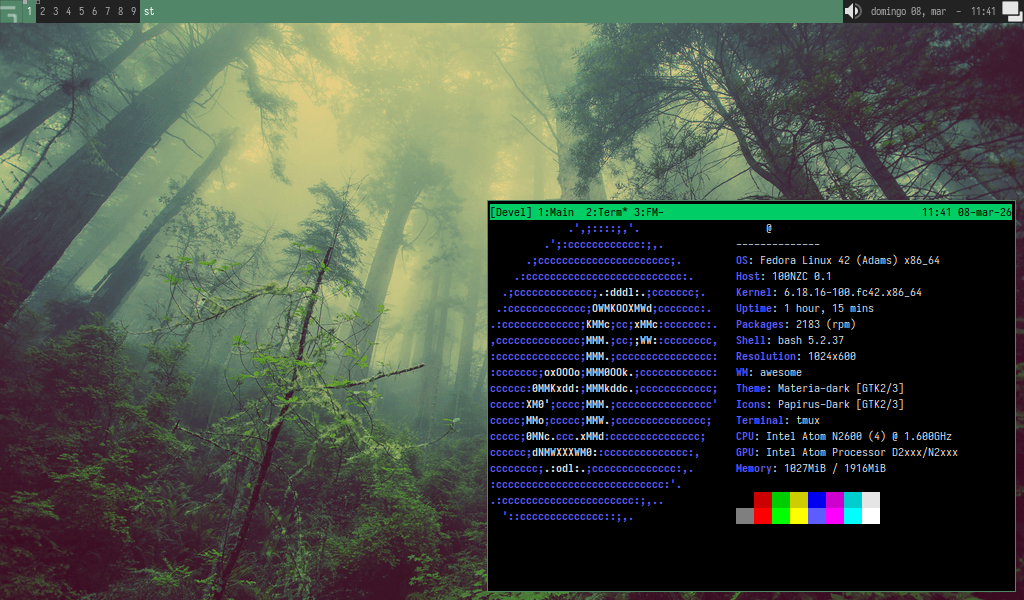Click the 'domingo 08, mar - 11:41' clock
Image resolution: width=1024 pixels, height=600 pixels.
[x=933, y=11]
